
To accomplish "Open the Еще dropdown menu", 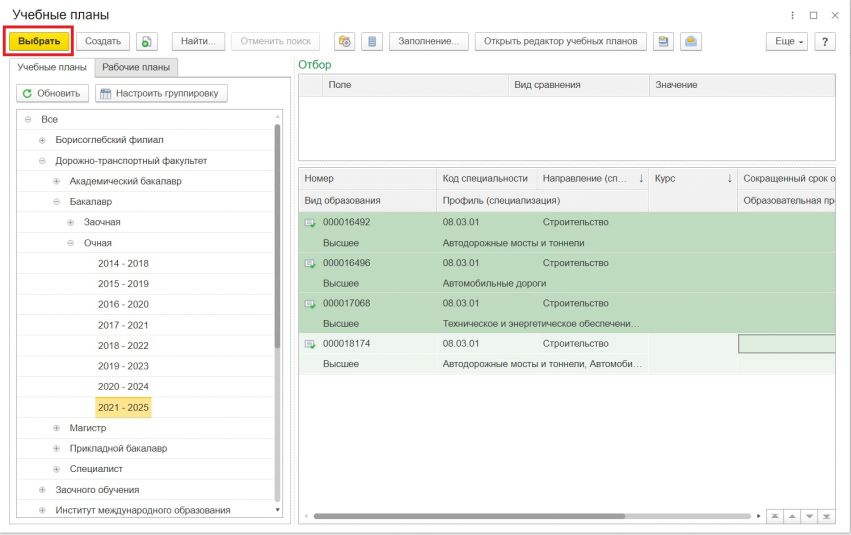I will [787, 42].
